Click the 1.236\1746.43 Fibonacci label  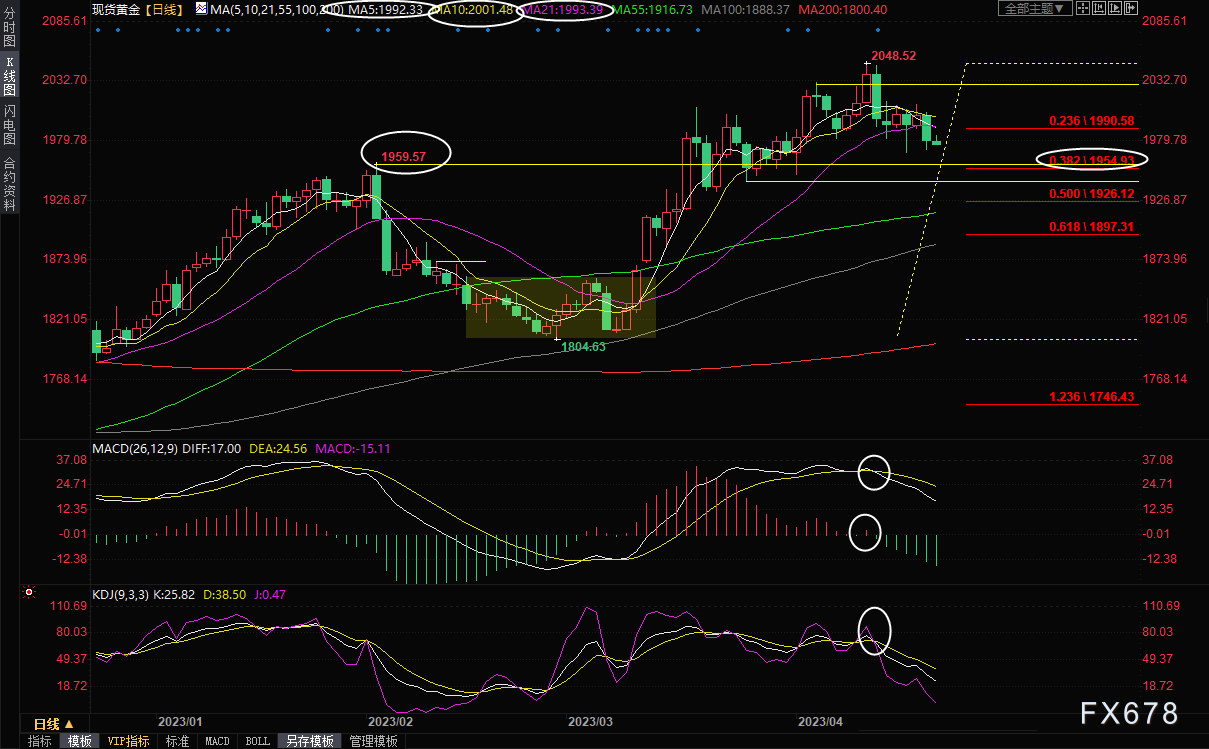tap(1091, 397)
